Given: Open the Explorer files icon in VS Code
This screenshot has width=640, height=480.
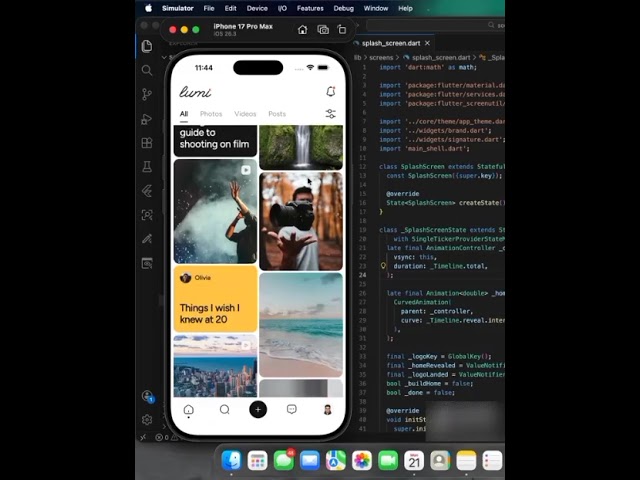Looking at the screenshot, I should pos(147,46).
